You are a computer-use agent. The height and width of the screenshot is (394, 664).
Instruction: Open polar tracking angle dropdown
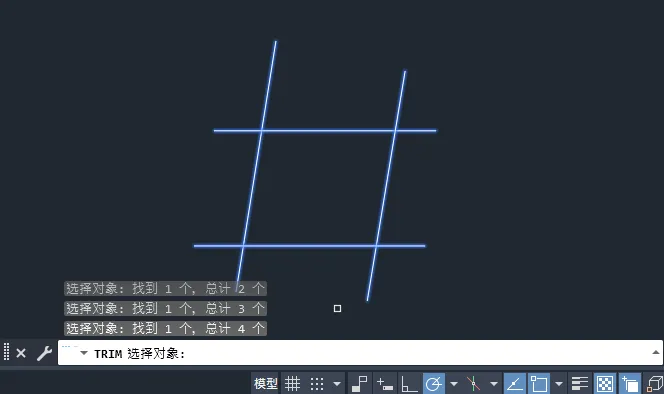[454, 384]
